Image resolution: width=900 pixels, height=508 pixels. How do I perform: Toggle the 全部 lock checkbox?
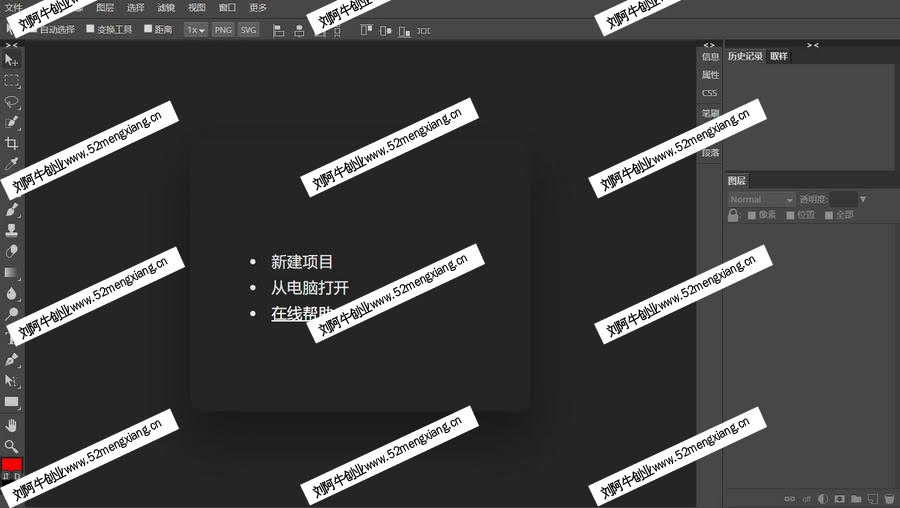[x=829, y=215]
